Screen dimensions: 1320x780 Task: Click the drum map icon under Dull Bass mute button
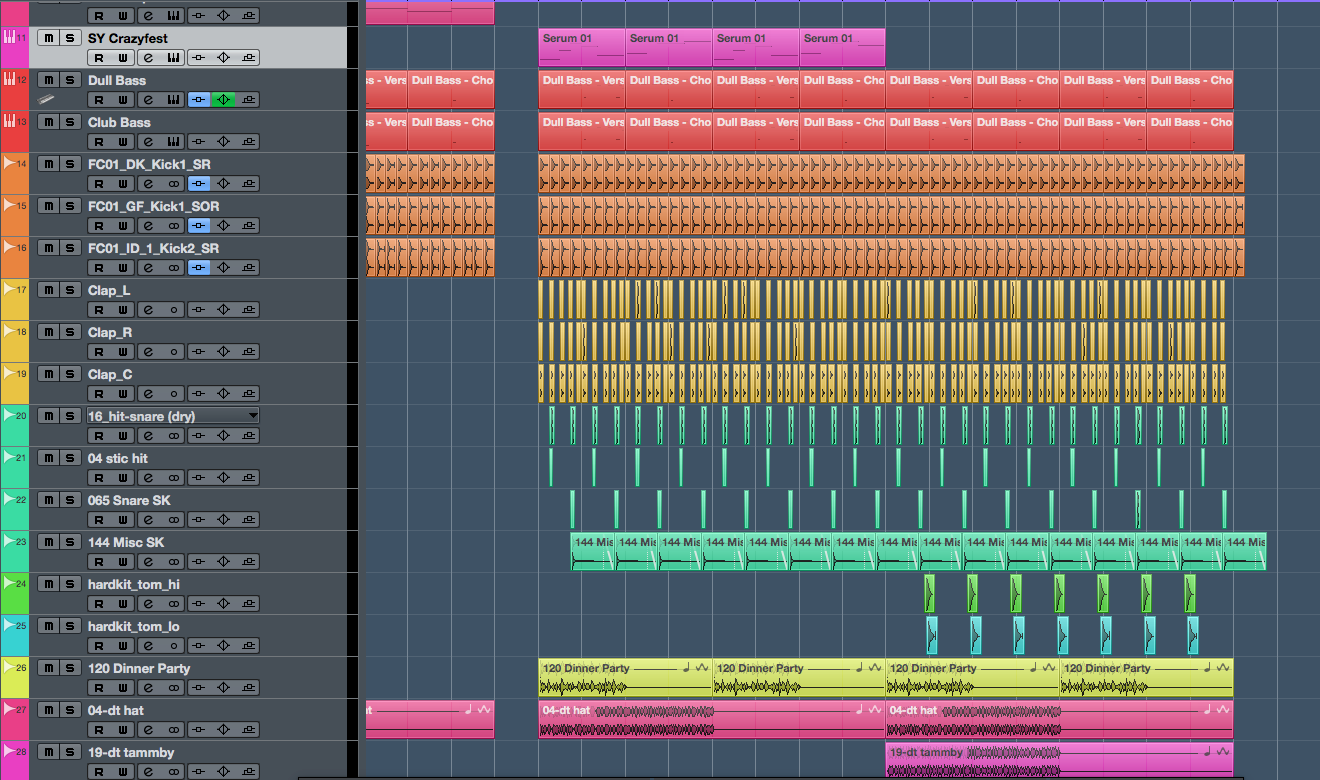tap(47, 100)
